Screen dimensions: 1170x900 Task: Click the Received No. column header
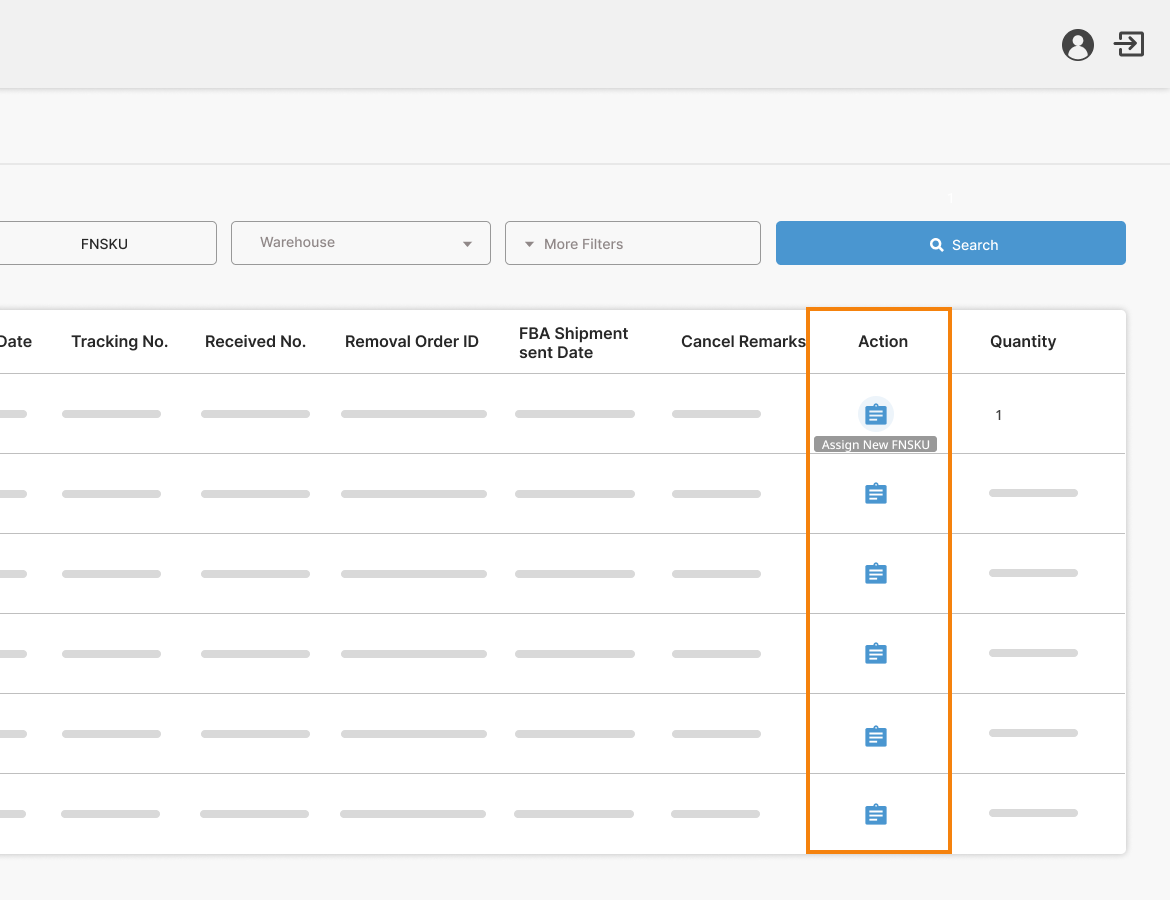pos(255,342)
